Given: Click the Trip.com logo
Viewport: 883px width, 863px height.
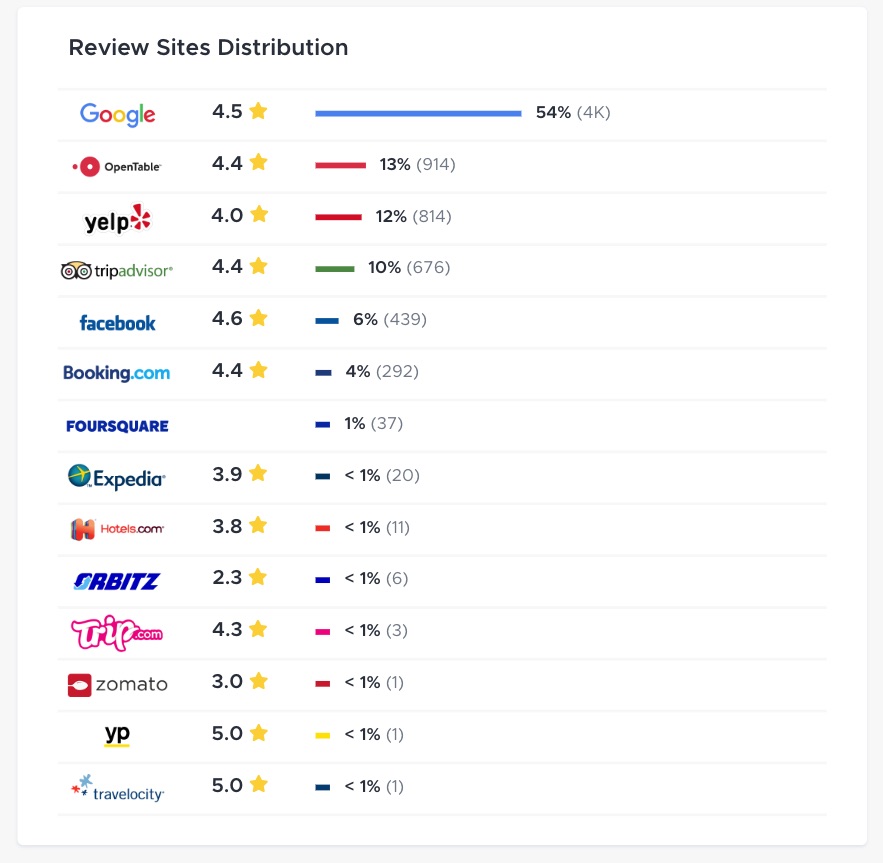Looking at the screenshot, I should coord(117,633).
